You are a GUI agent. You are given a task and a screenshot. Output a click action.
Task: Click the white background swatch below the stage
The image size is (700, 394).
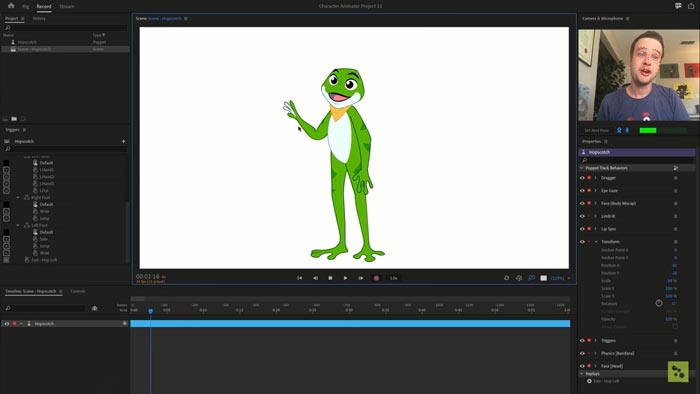pos(543,278)
